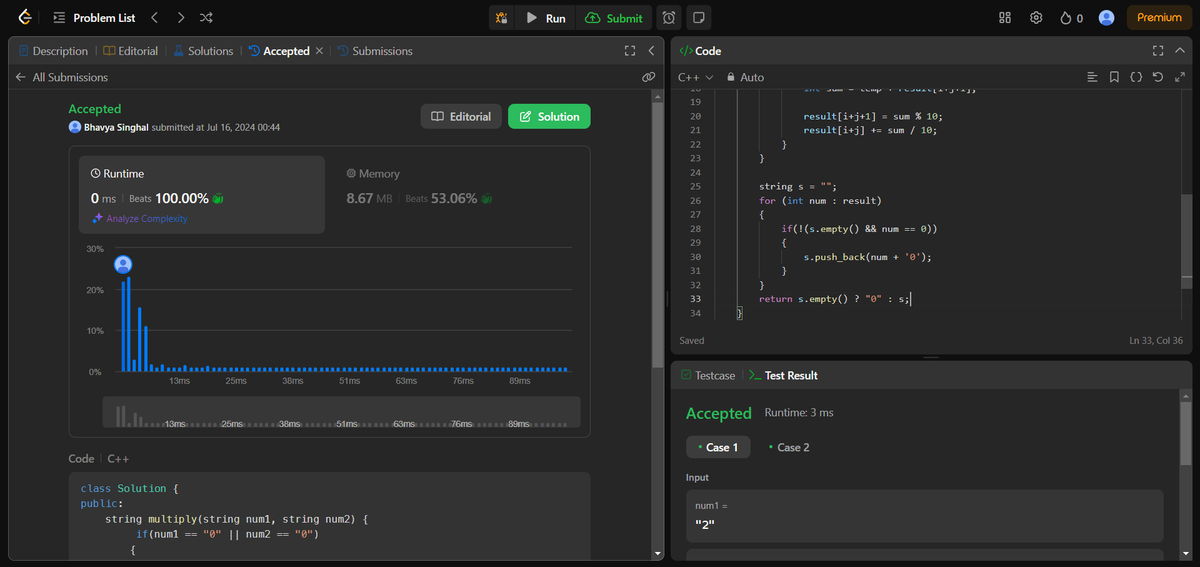Viewport: 1200px width, 567px height.
Task: Go back to All Submissions
Action: (x=62, y=77)
